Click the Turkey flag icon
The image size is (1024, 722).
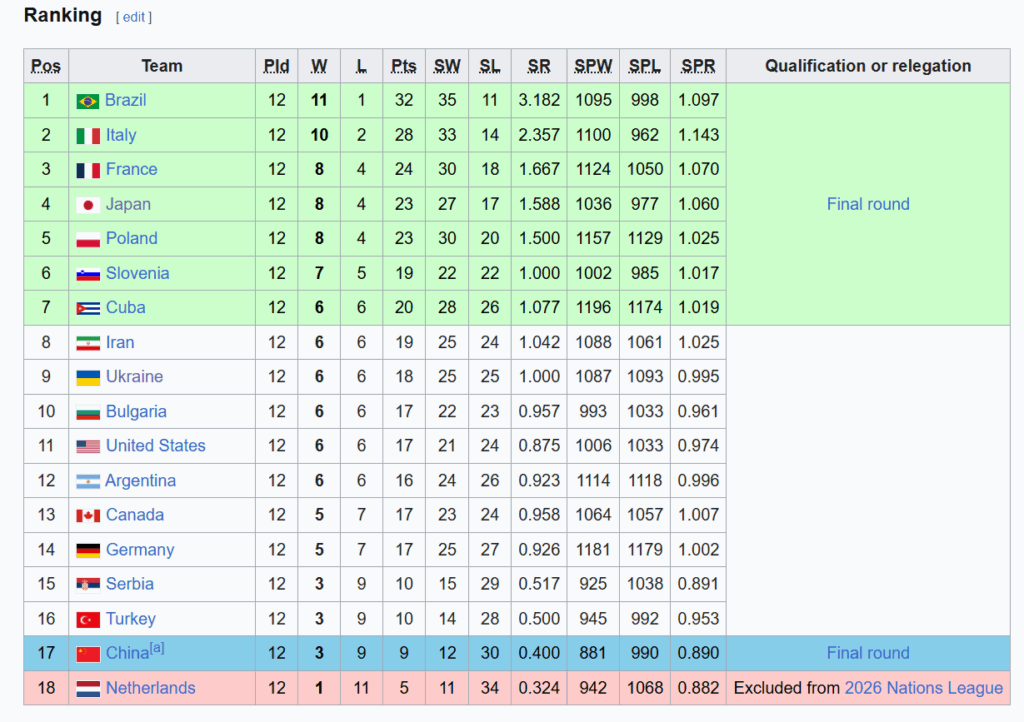pyautogui.click(x=88, y=620)
